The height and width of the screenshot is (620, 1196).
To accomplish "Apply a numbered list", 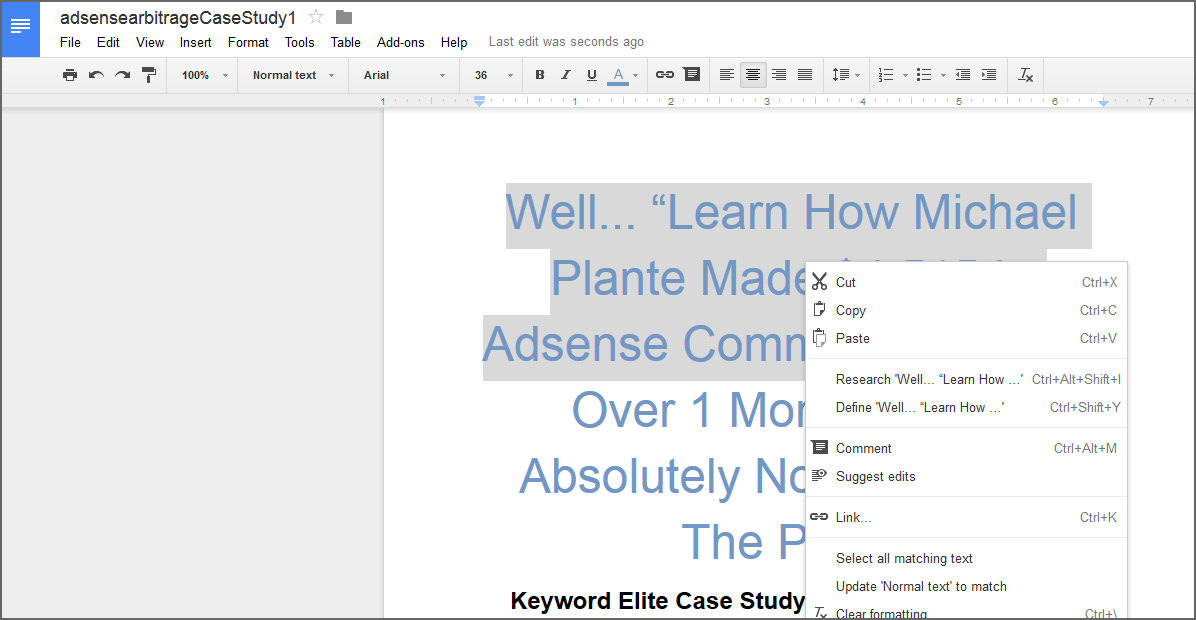I will [886, 75].
